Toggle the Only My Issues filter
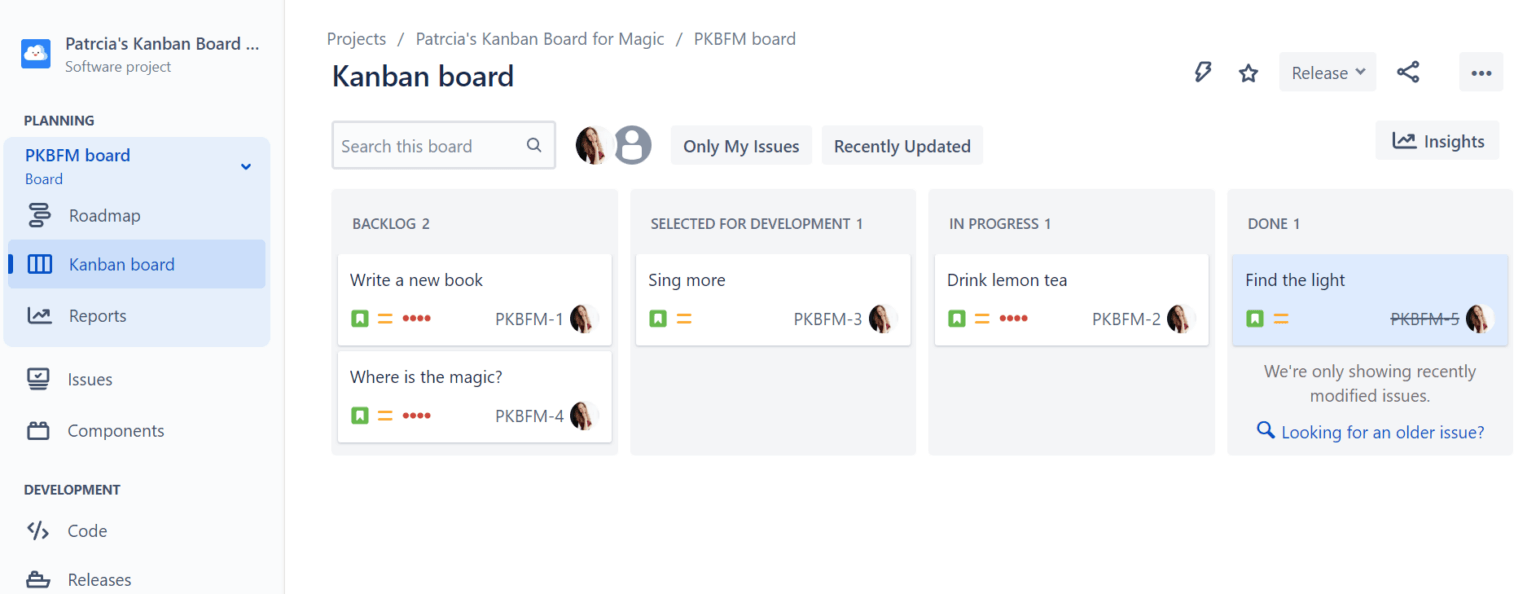The width and height of the screenshot is (1536, 594). 741,145
